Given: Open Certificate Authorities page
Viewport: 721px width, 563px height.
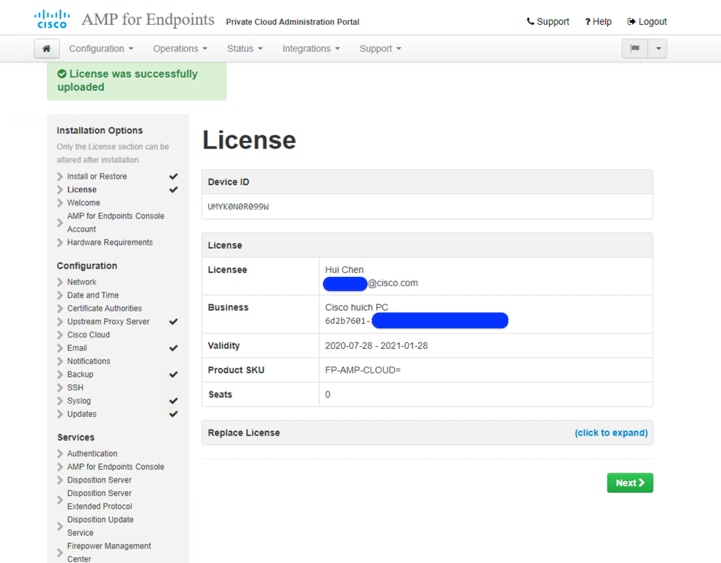Looking at the screenshot, I should click(104, 308).
